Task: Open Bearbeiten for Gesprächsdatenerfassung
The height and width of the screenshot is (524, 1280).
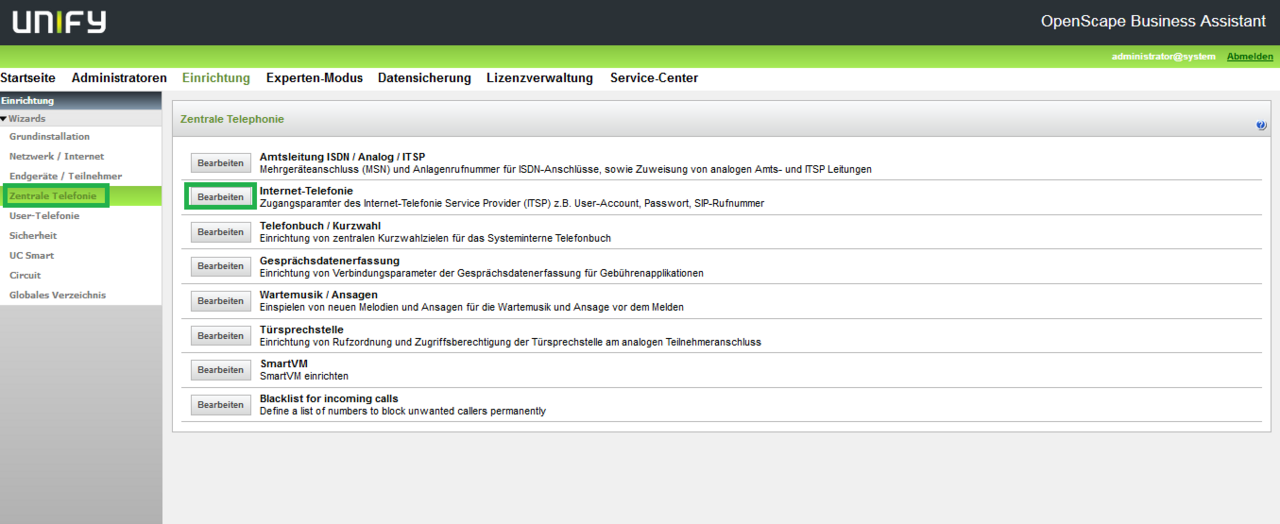Action: point(220,266)
